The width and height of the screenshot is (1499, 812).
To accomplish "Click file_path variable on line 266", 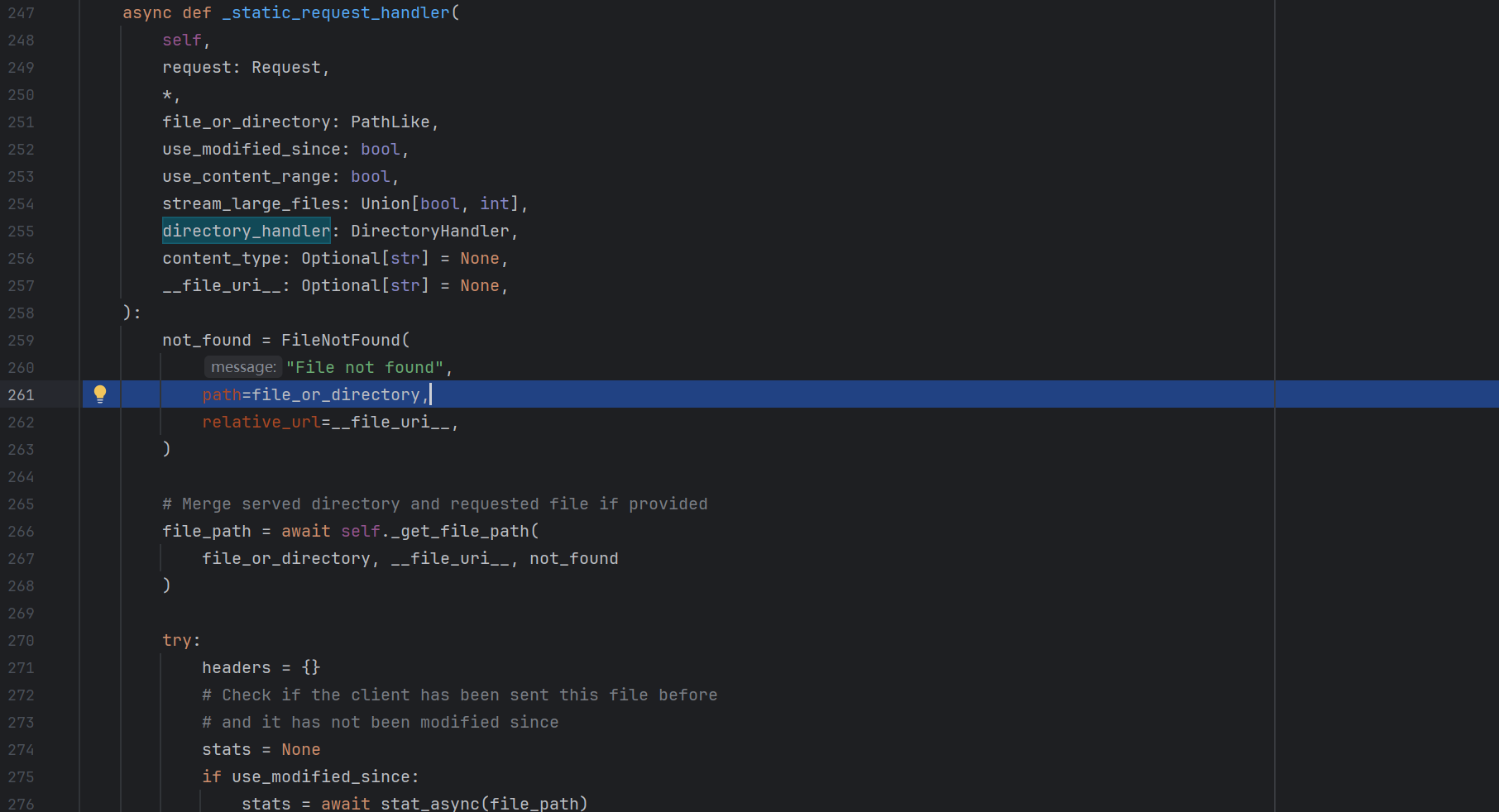I will (207, 531).
